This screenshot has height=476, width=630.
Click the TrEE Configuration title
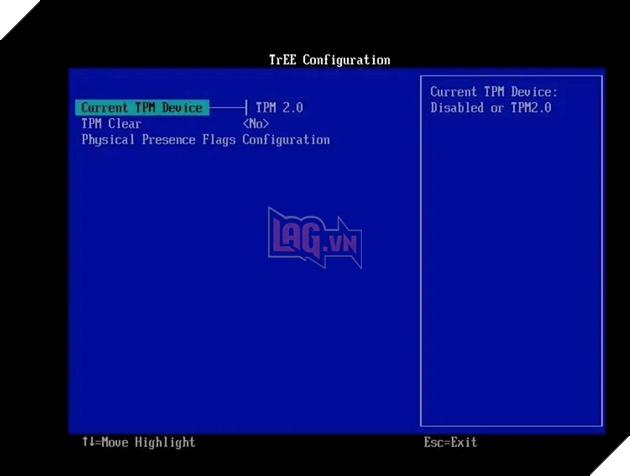click(x=329, y=60)
